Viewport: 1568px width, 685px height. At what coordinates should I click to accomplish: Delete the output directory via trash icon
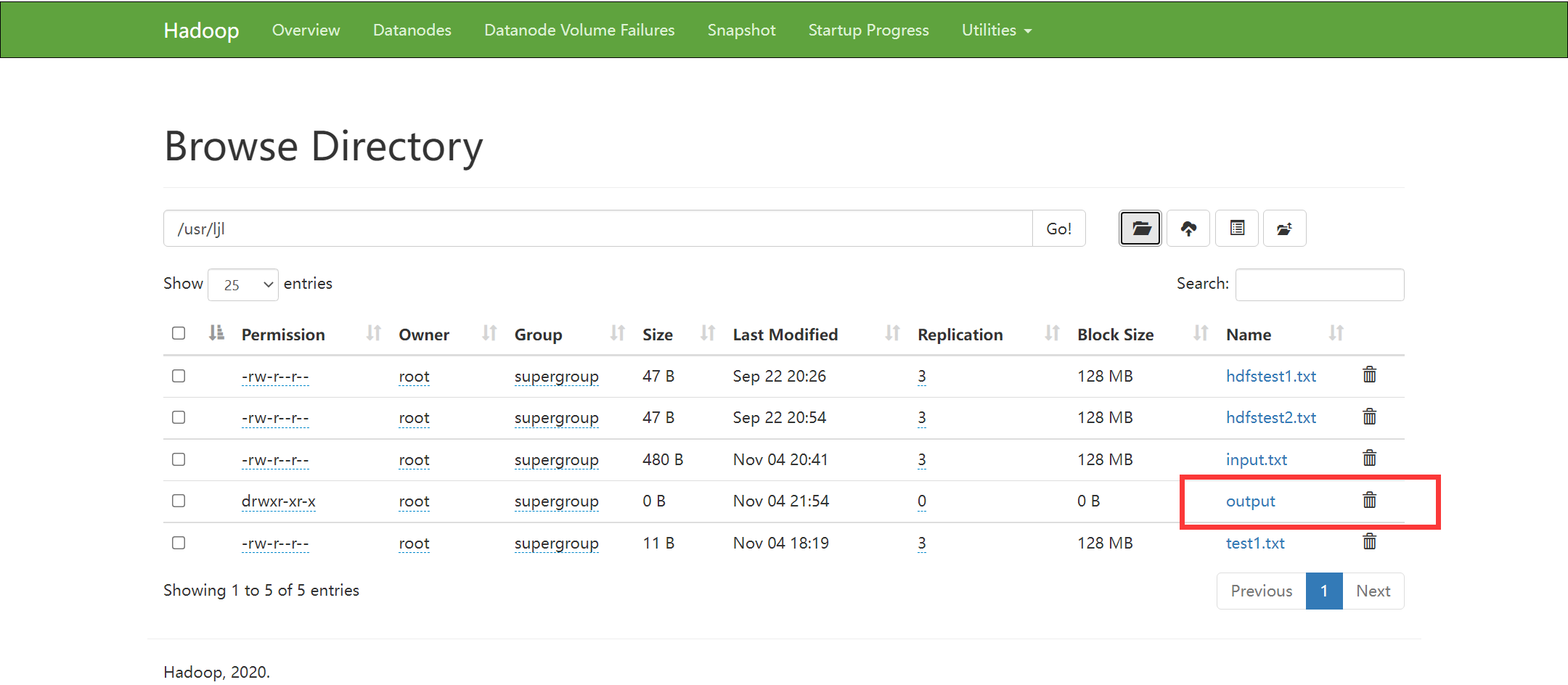[x=1369, y=501]
